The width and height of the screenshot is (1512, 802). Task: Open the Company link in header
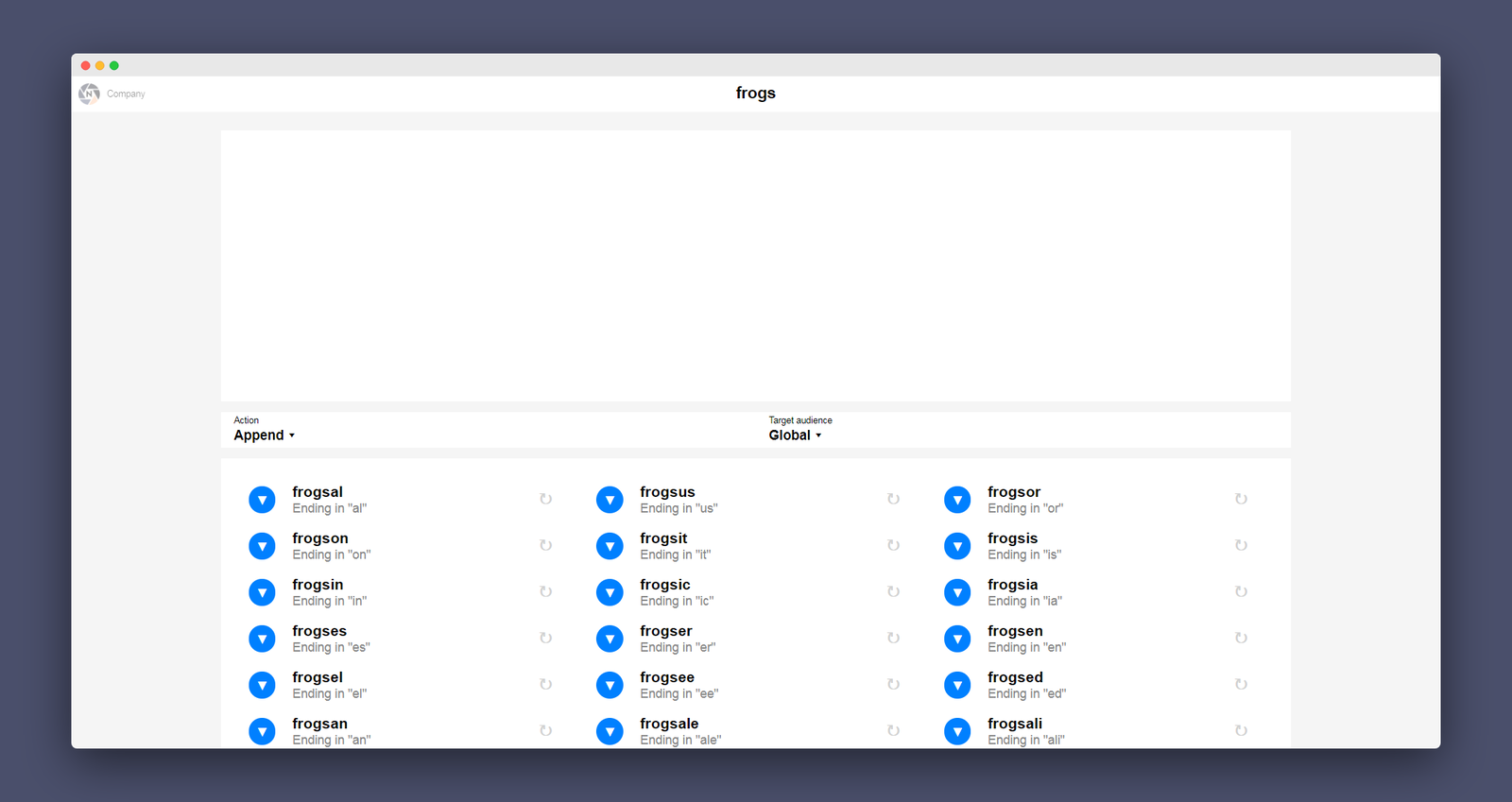(126, 94)
